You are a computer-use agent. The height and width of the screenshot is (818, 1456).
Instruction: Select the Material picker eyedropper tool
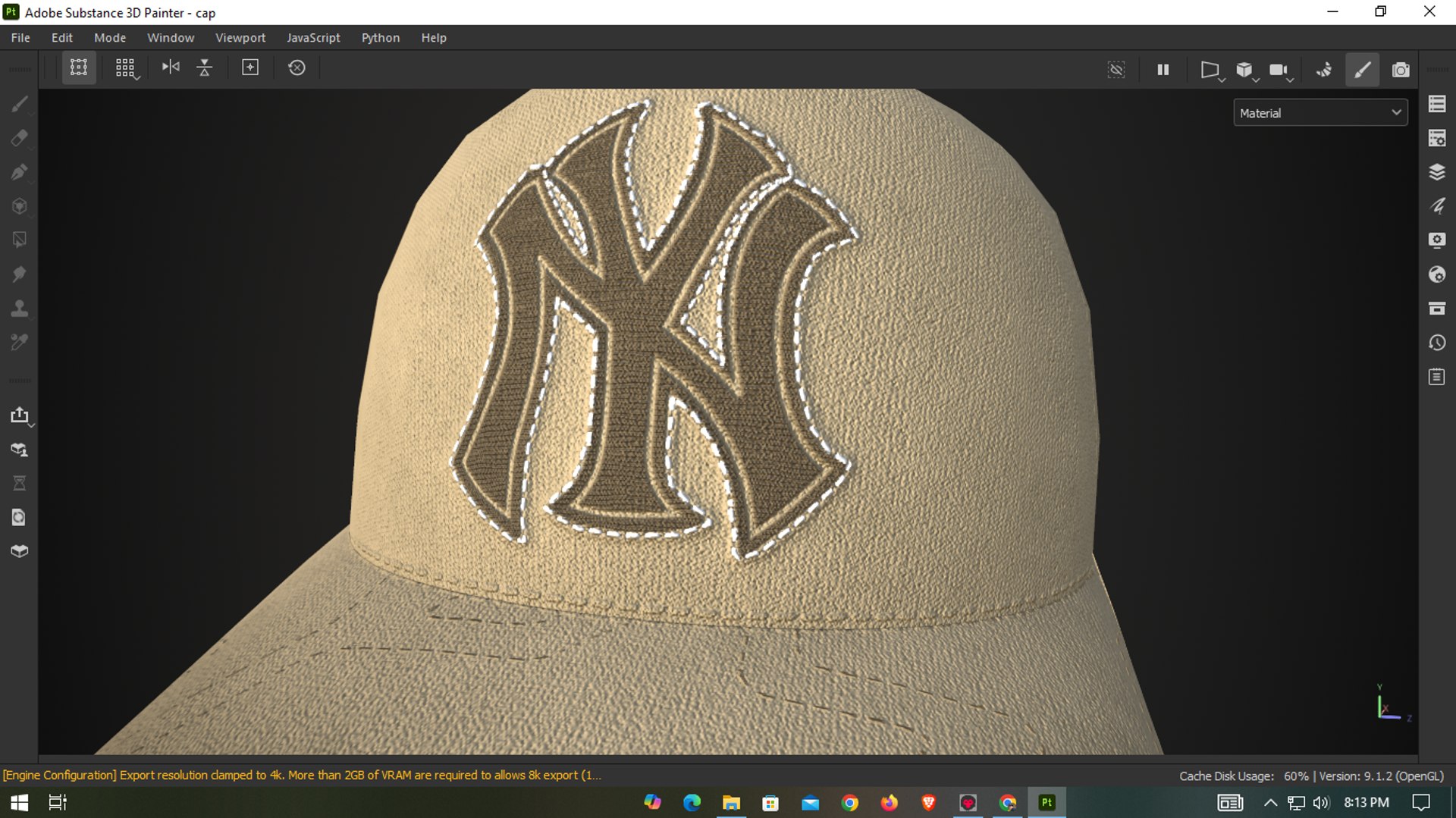20,343
